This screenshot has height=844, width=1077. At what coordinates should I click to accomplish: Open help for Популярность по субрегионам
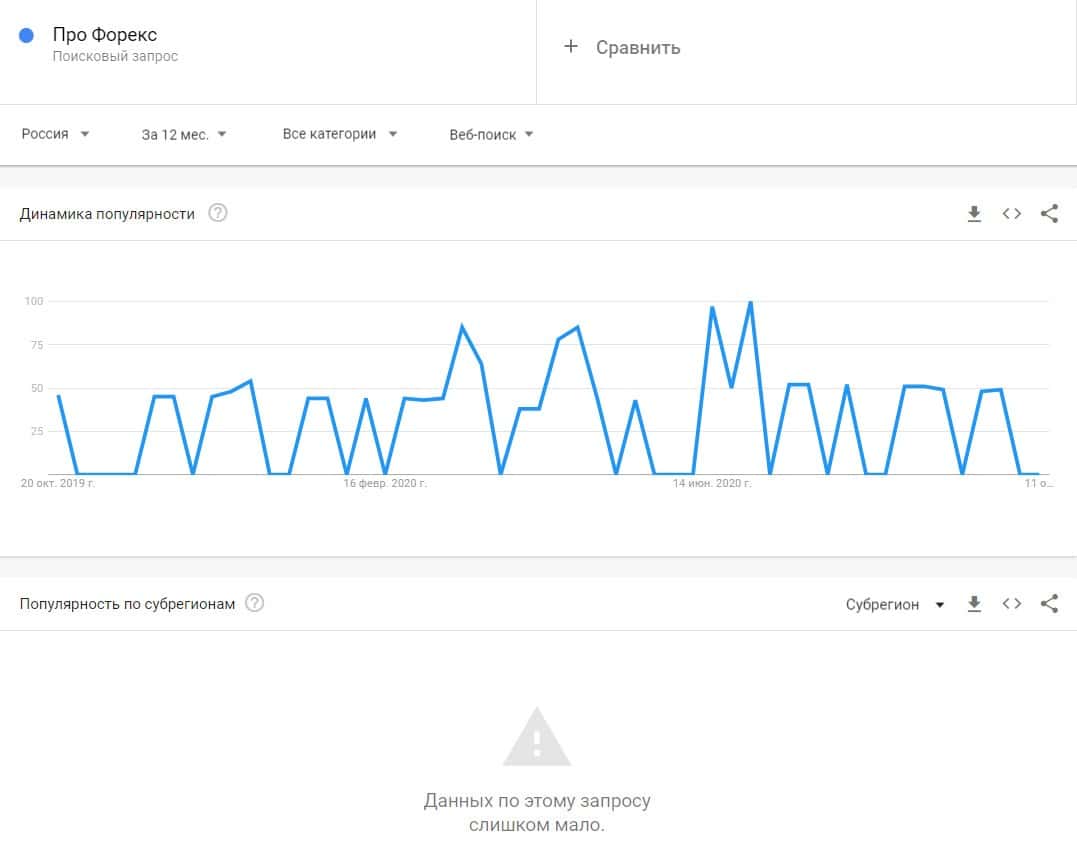click(x=255, y=604)
